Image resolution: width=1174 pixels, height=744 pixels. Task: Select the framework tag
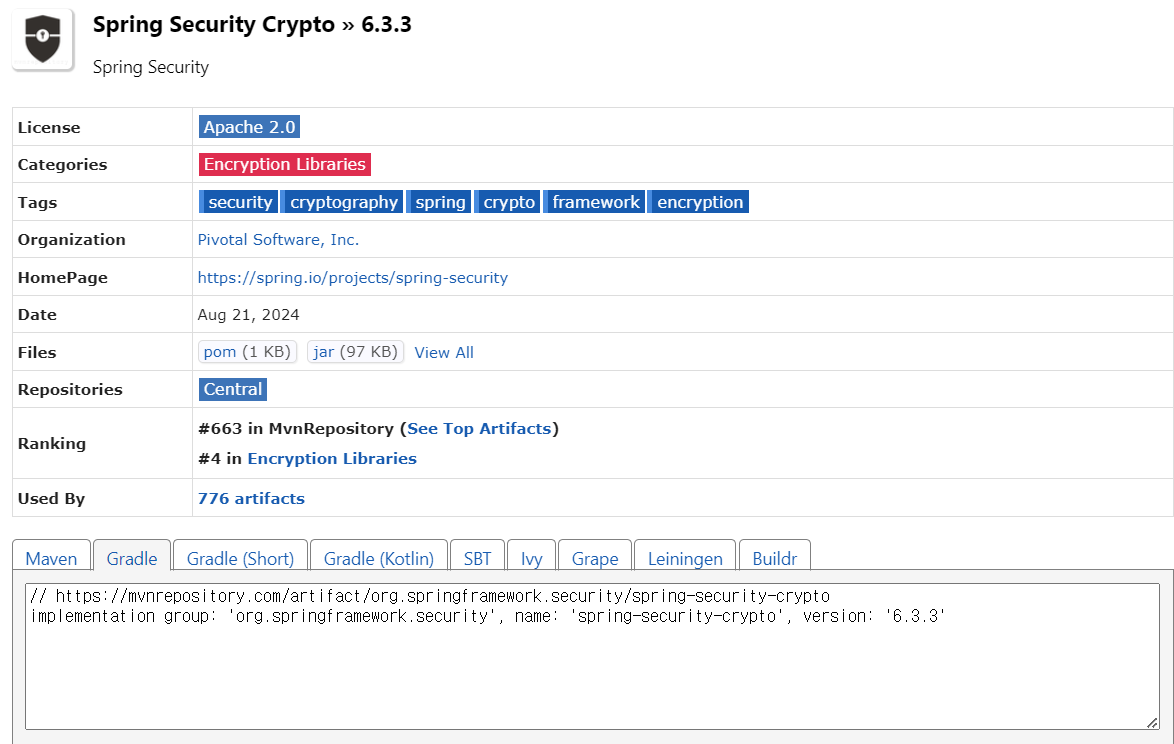coord(594,202)
